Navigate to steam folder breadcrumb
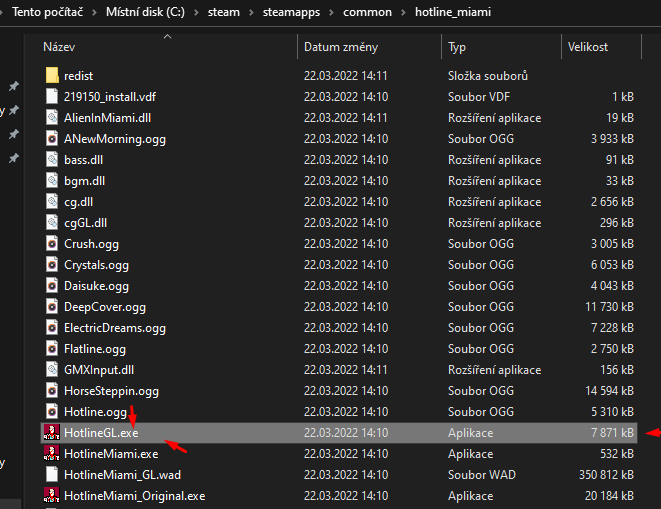This screenshot has width=661, height=509. tap(223, 12)
